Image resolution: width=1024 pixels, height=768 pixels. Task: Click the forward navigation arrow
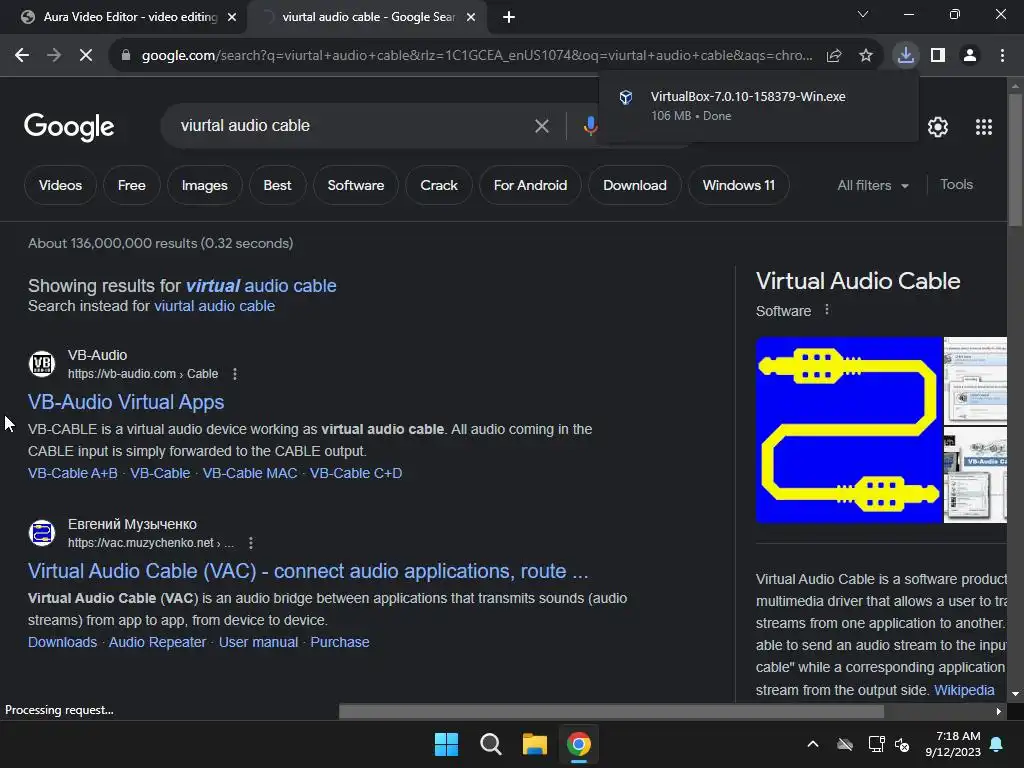54,56
